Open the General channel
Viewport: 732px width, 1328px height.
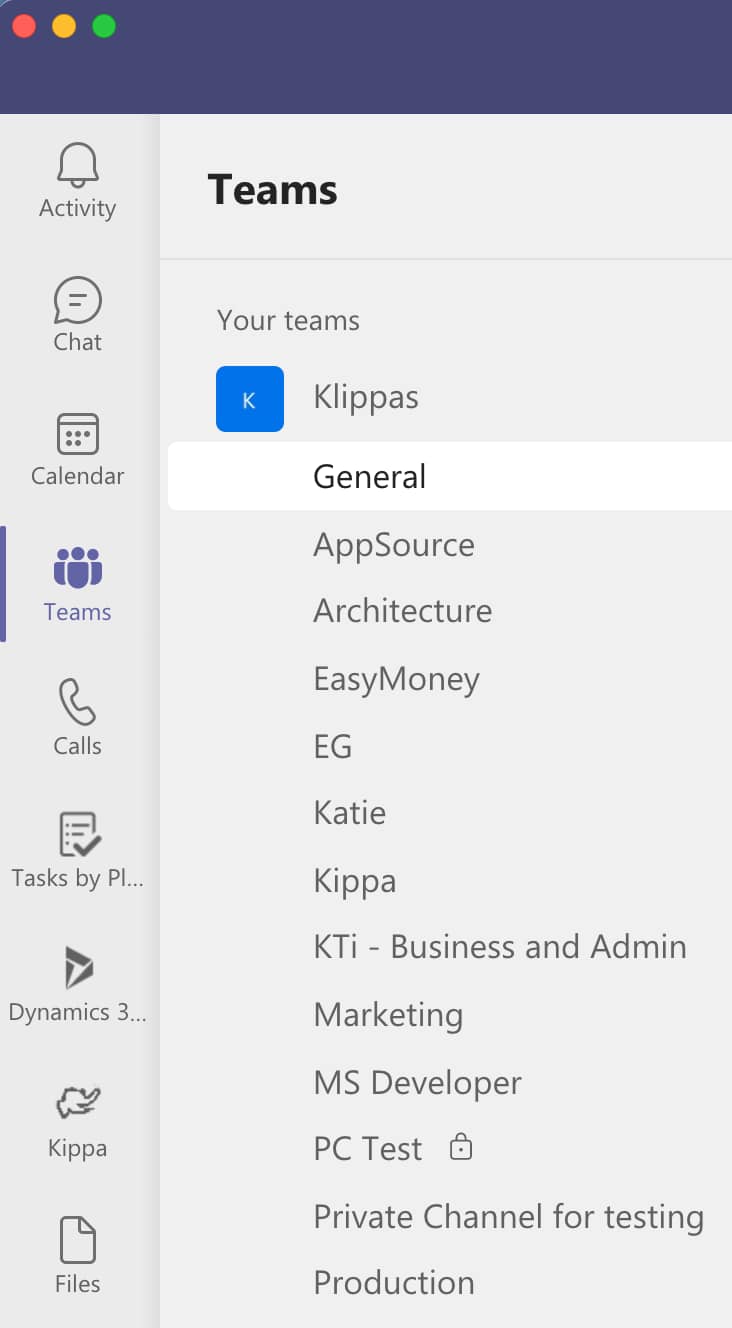tap(450, 476)
